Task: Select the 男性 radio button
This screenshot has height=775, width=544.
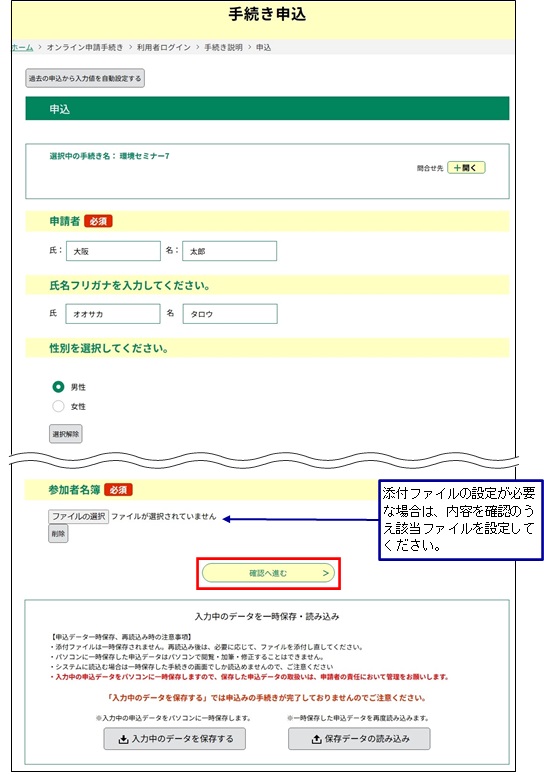Action: 58,387
